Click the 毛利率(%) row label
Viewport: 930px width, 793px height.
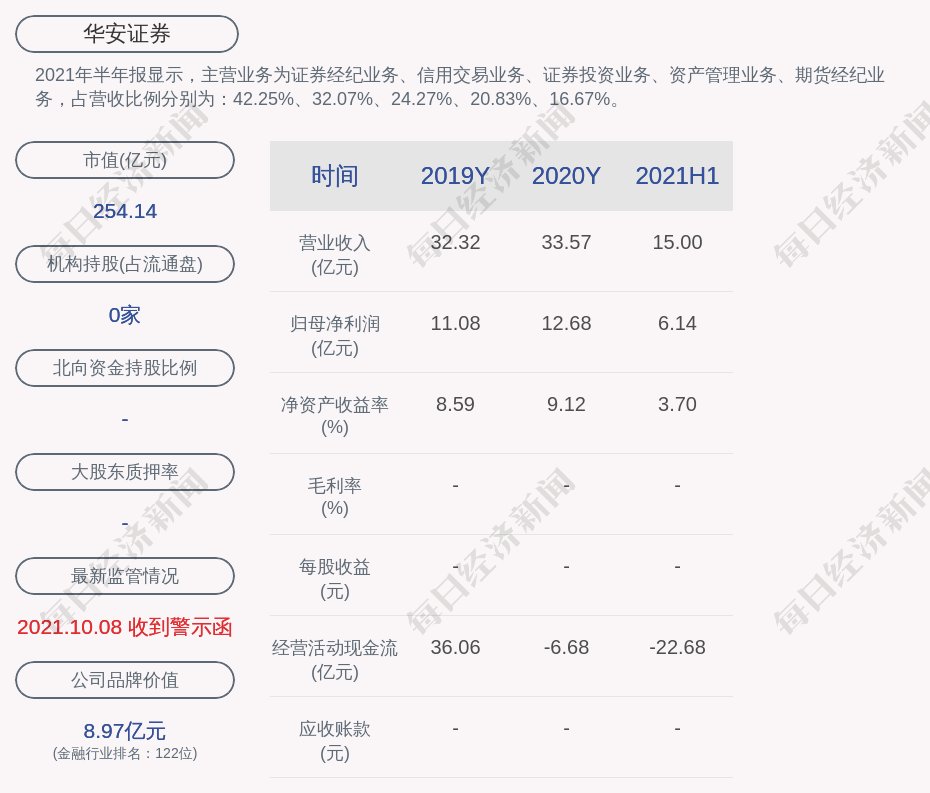click(335, 497)
